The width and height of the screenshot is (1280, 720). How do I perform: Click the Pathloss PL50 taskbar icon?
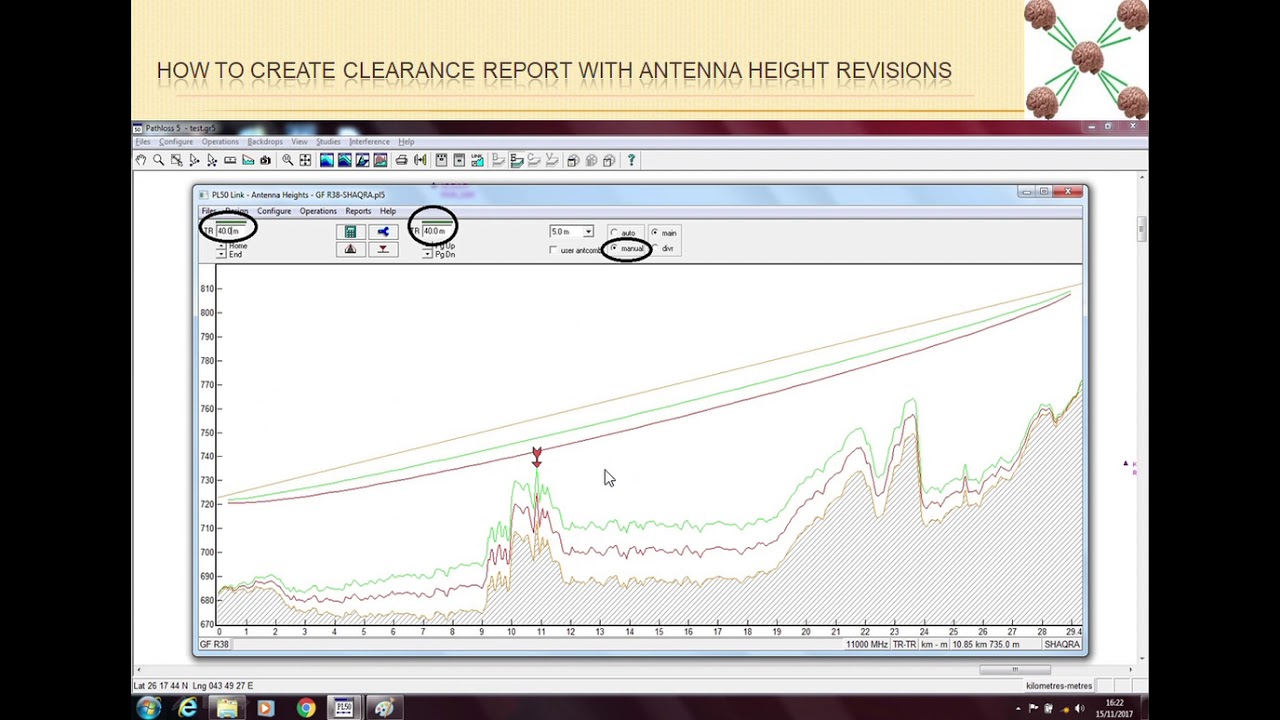pos(344,709)
